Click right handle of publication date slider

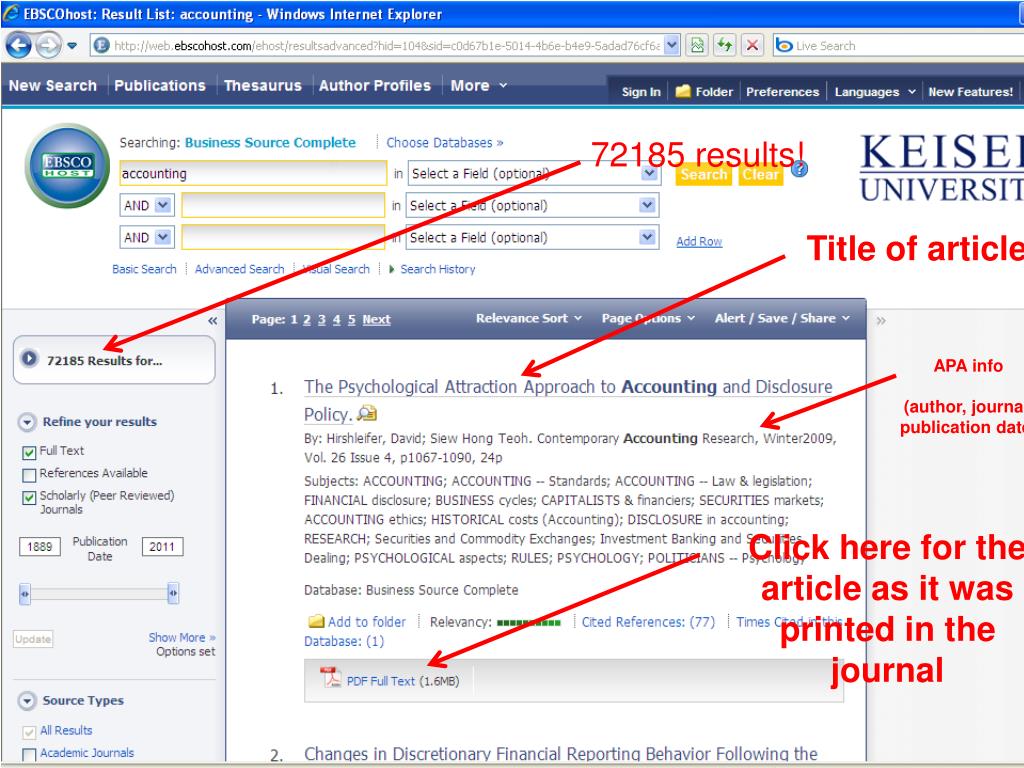coord(173,594)
